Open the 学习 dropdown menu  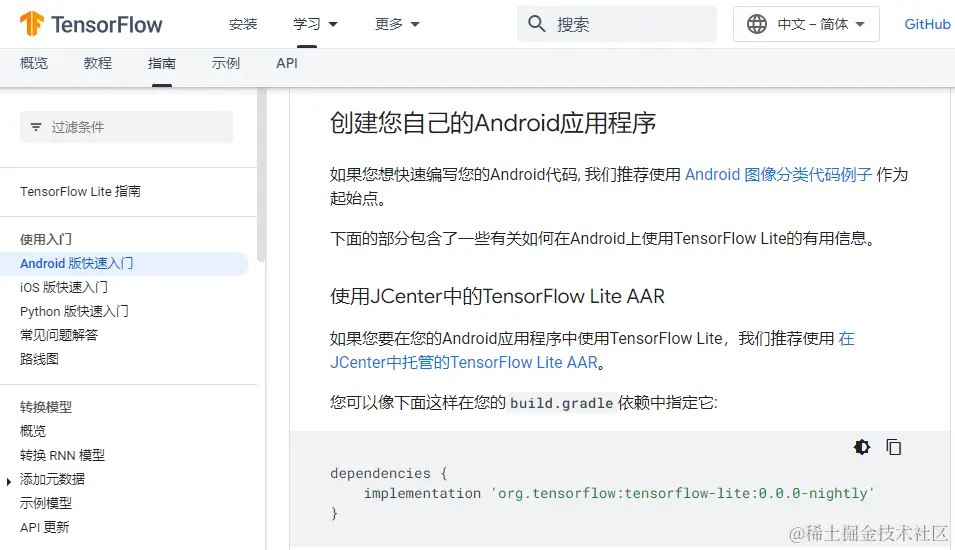pos(315,24)
